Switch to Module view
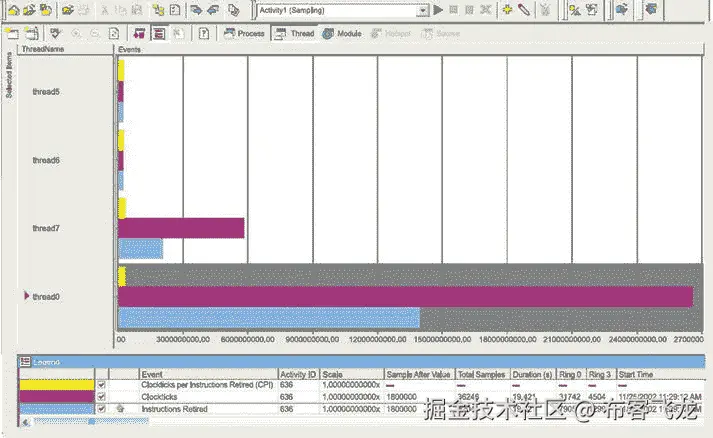713x438 pixels. (342, 33)
